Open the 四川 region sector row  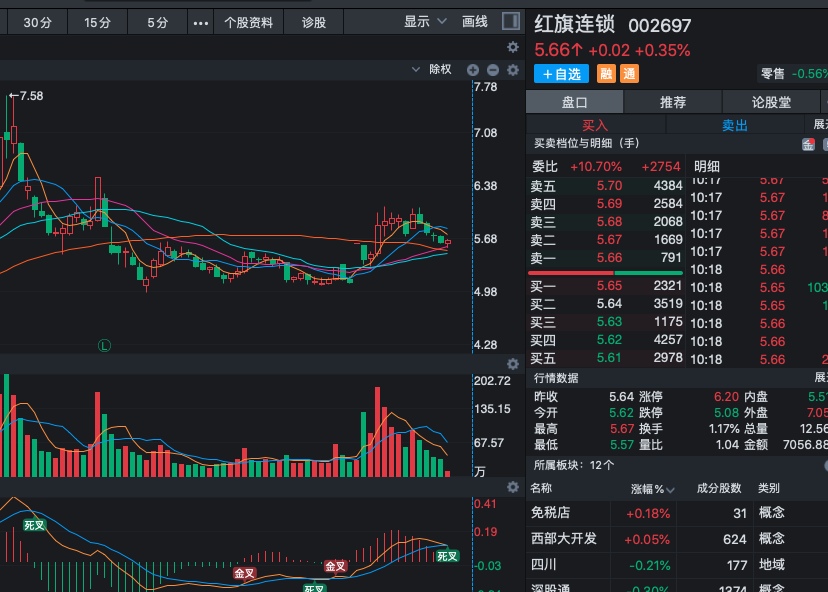(677, 565)
